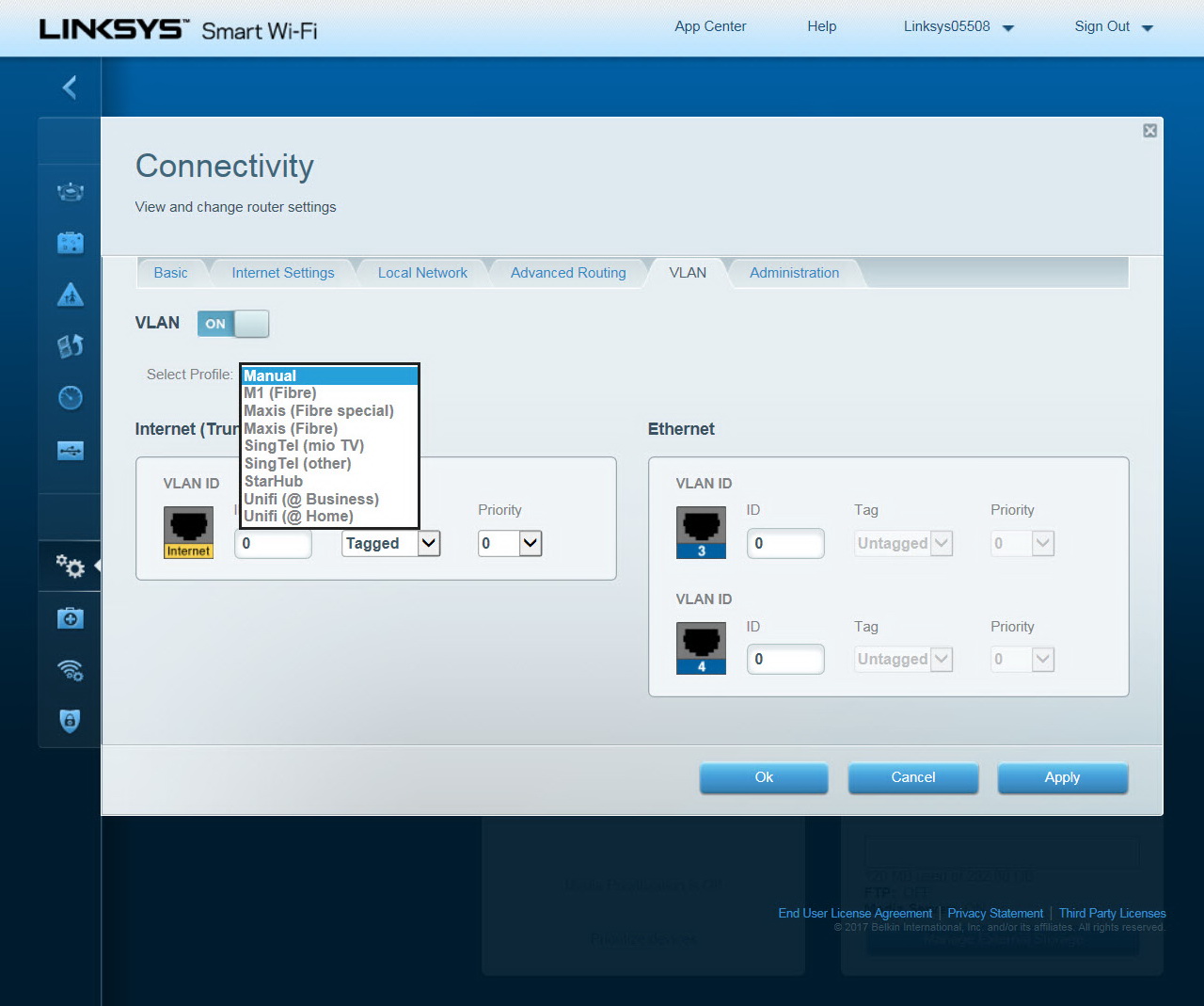The image size is (1204, 1006).
Task: Select Unifi (@ Home) profile
Action: 329,517
